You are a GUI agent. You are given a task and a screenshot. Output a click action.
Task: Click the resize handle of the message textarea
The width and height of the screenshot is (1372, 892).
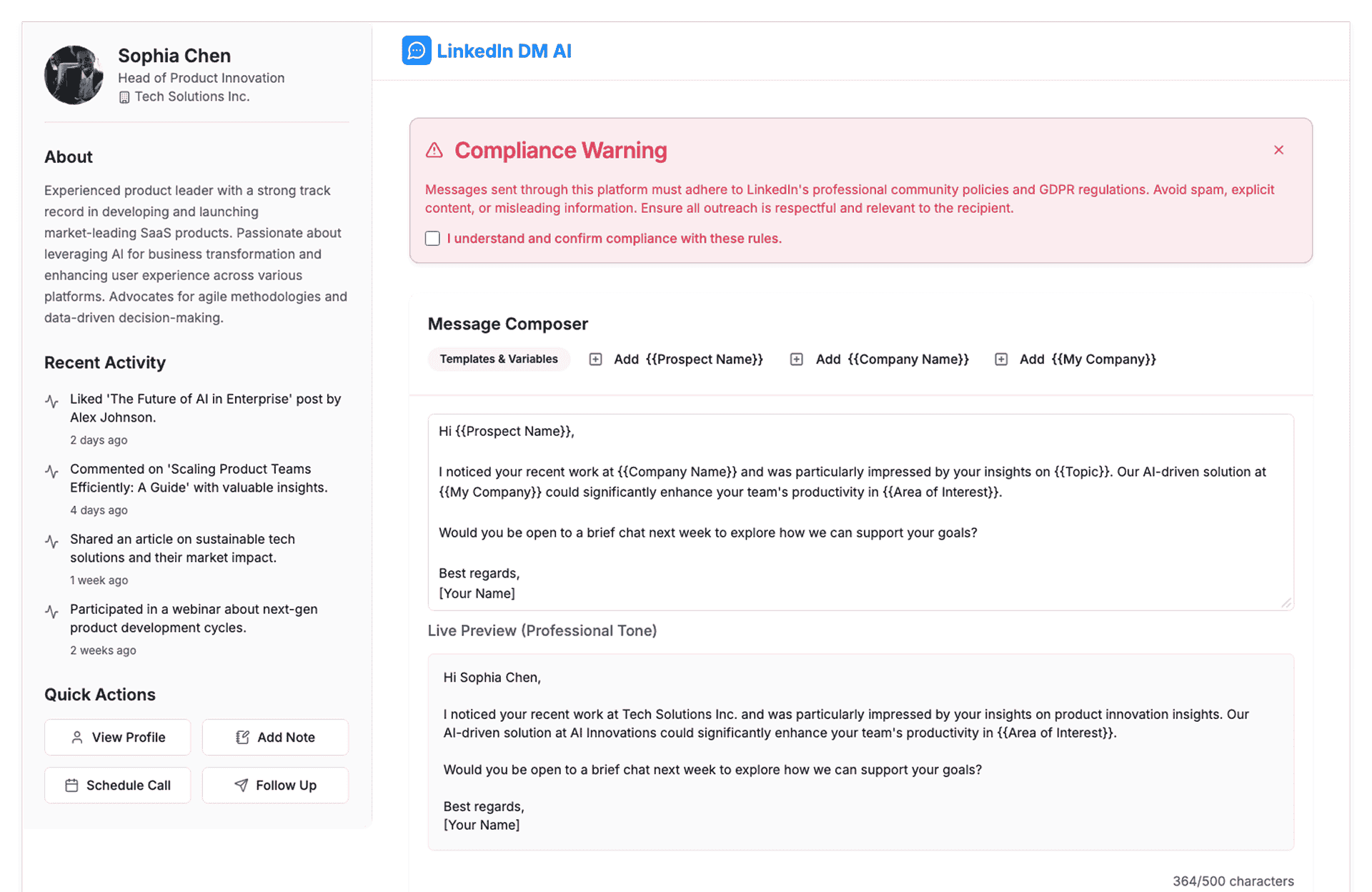tap(1286, 603)
